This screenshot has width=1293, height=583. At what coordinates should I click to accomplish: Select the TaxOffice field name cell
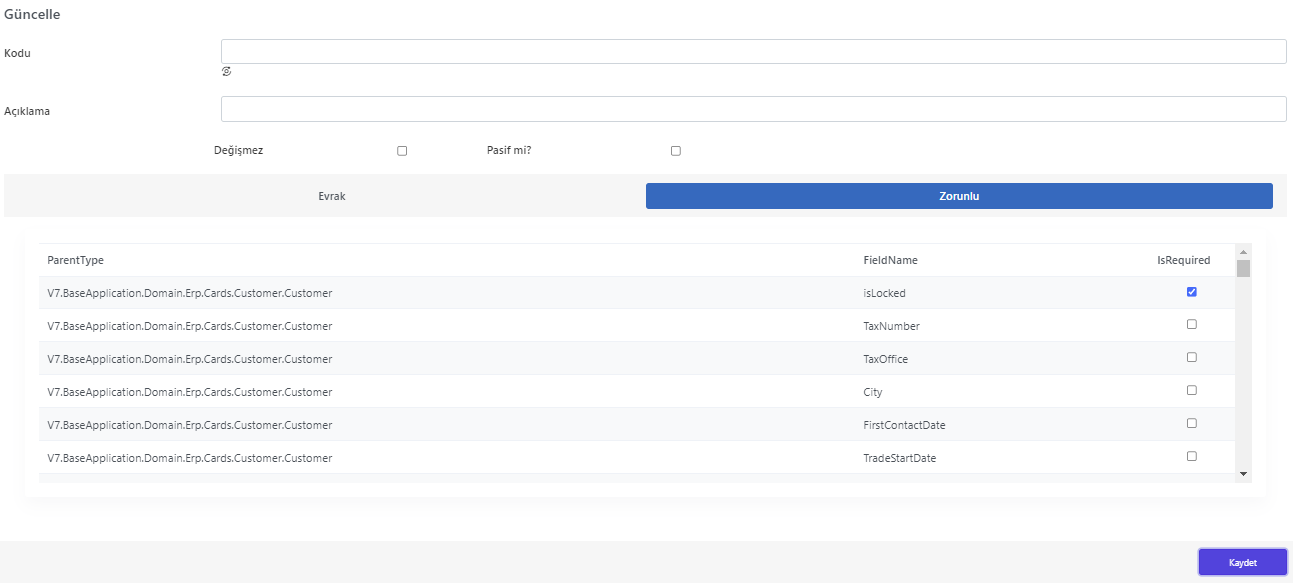click(886, 359)
